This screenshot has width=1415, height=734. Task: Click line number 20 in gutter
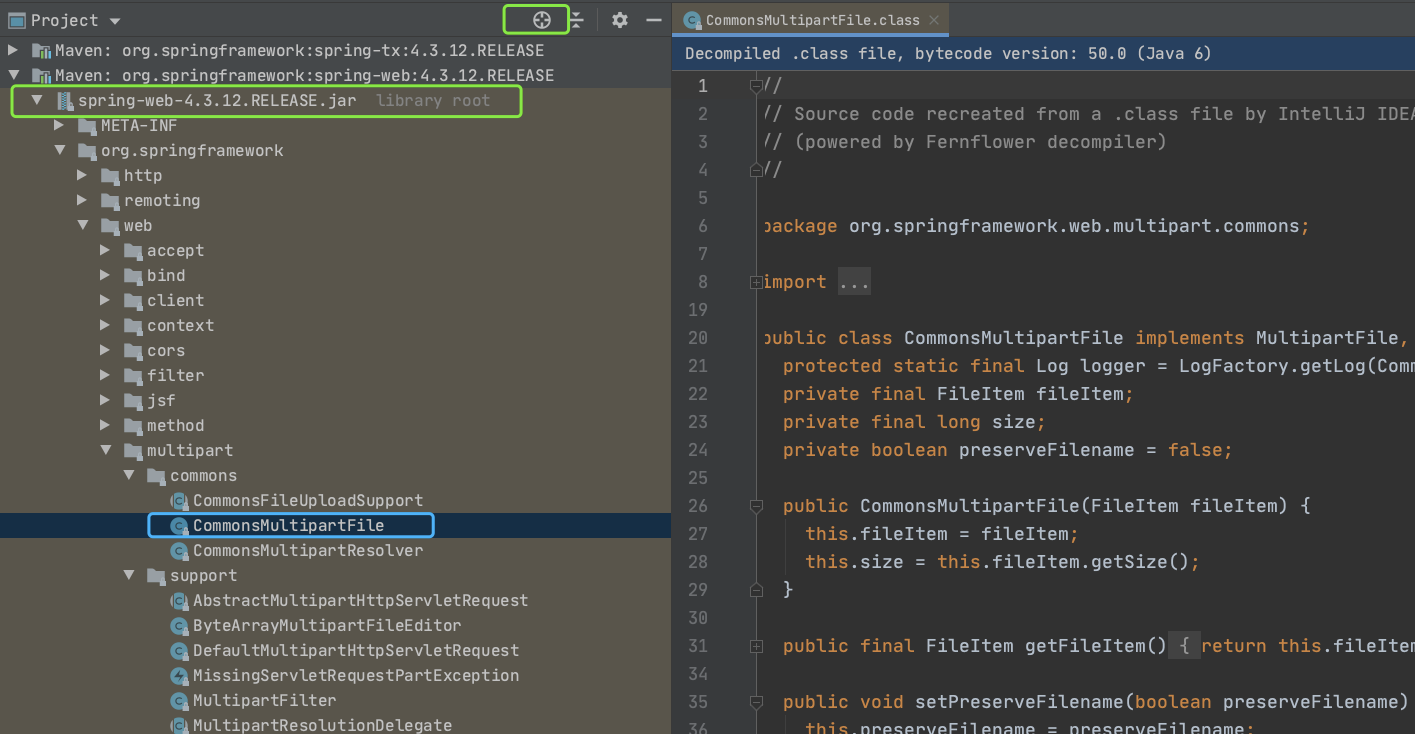(x=697, y=338)
